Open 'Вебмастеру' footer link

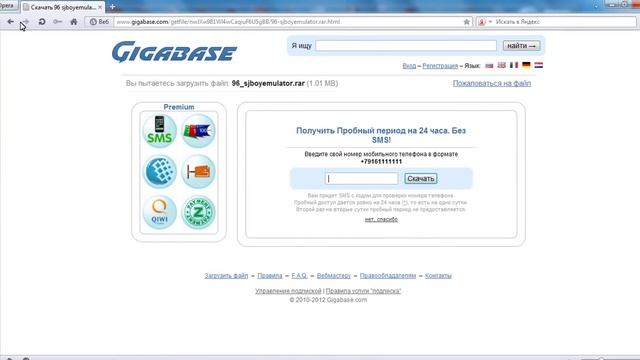[x=333, y=276]
